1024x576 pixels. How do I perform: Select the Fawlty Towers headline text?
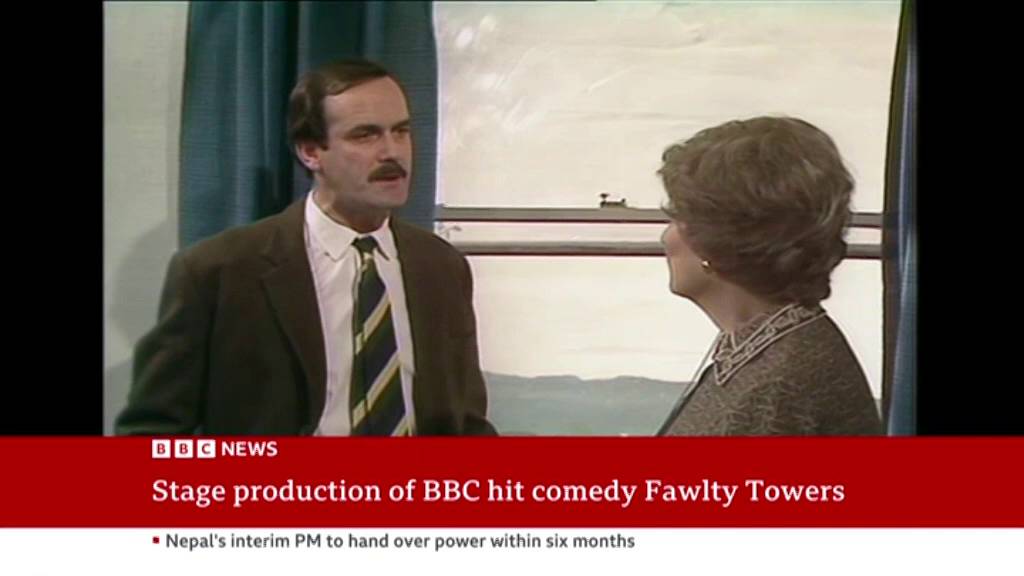[x=498, y=491]
